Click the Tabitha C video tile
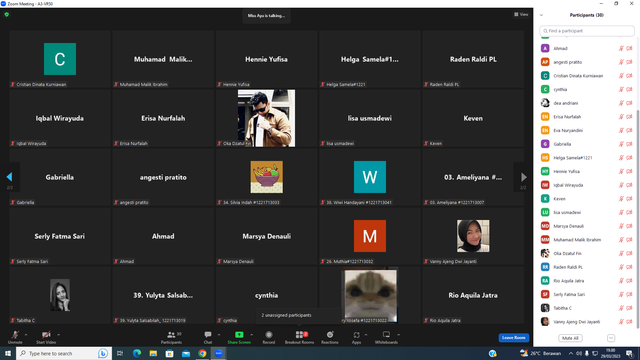The height and width of the screenshot is (360, 640). point(60,295)
